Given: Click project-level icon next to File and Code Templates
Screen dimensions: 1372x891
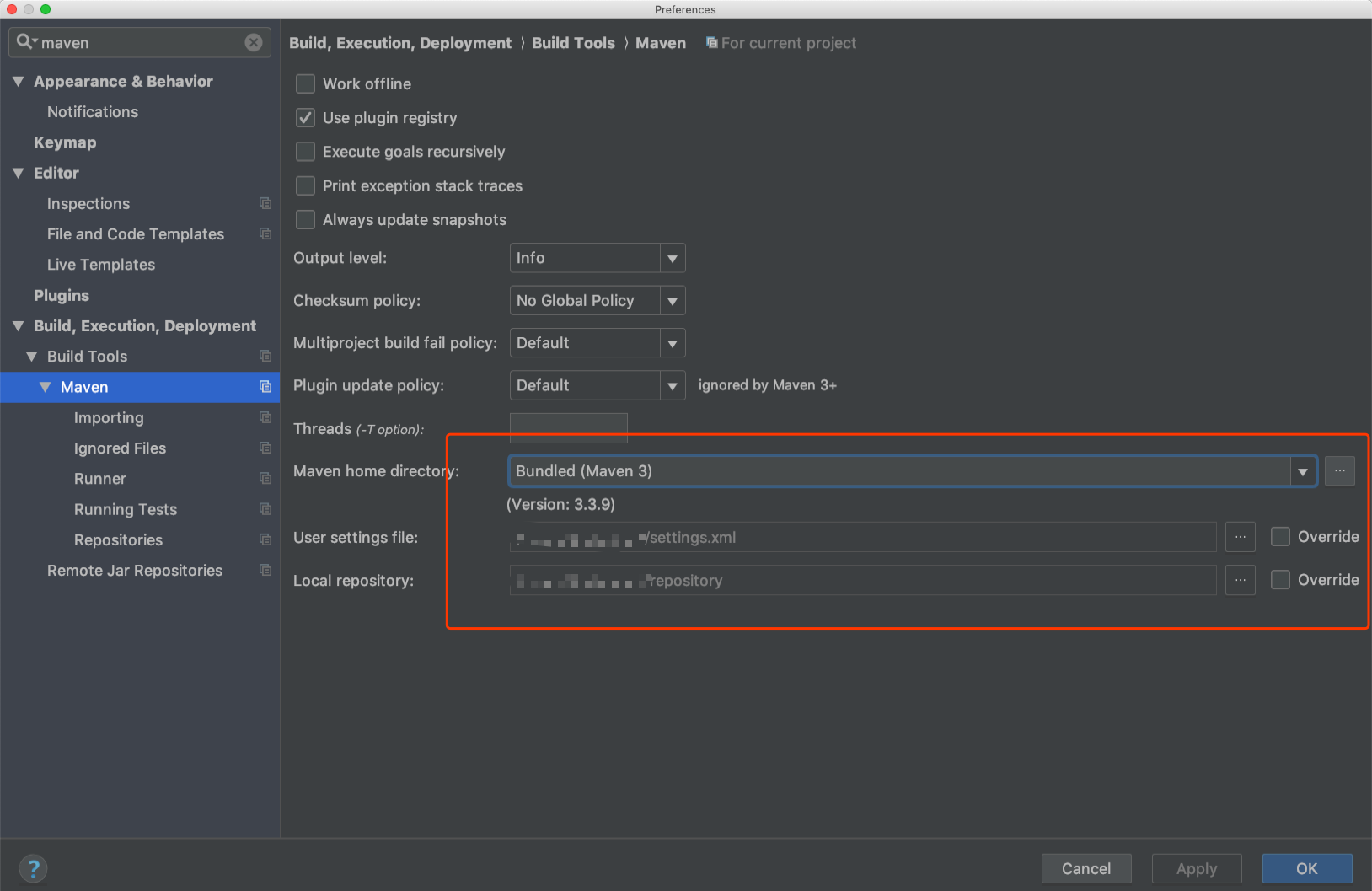Looking at the screenshot, I should click(265, 233).
